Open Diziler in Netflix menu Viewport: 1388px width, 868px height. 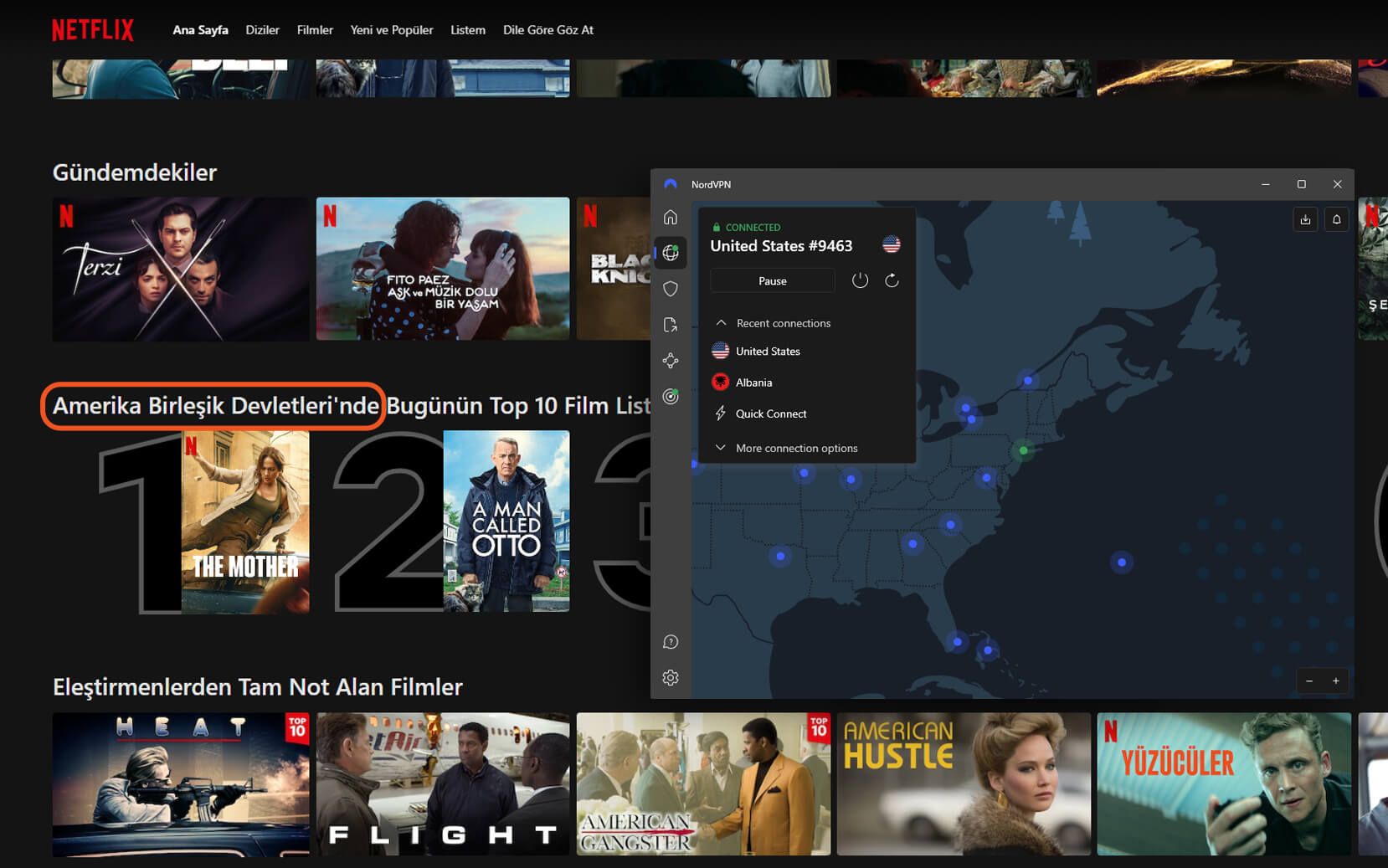pyautogui.click(x=262, y=30)
